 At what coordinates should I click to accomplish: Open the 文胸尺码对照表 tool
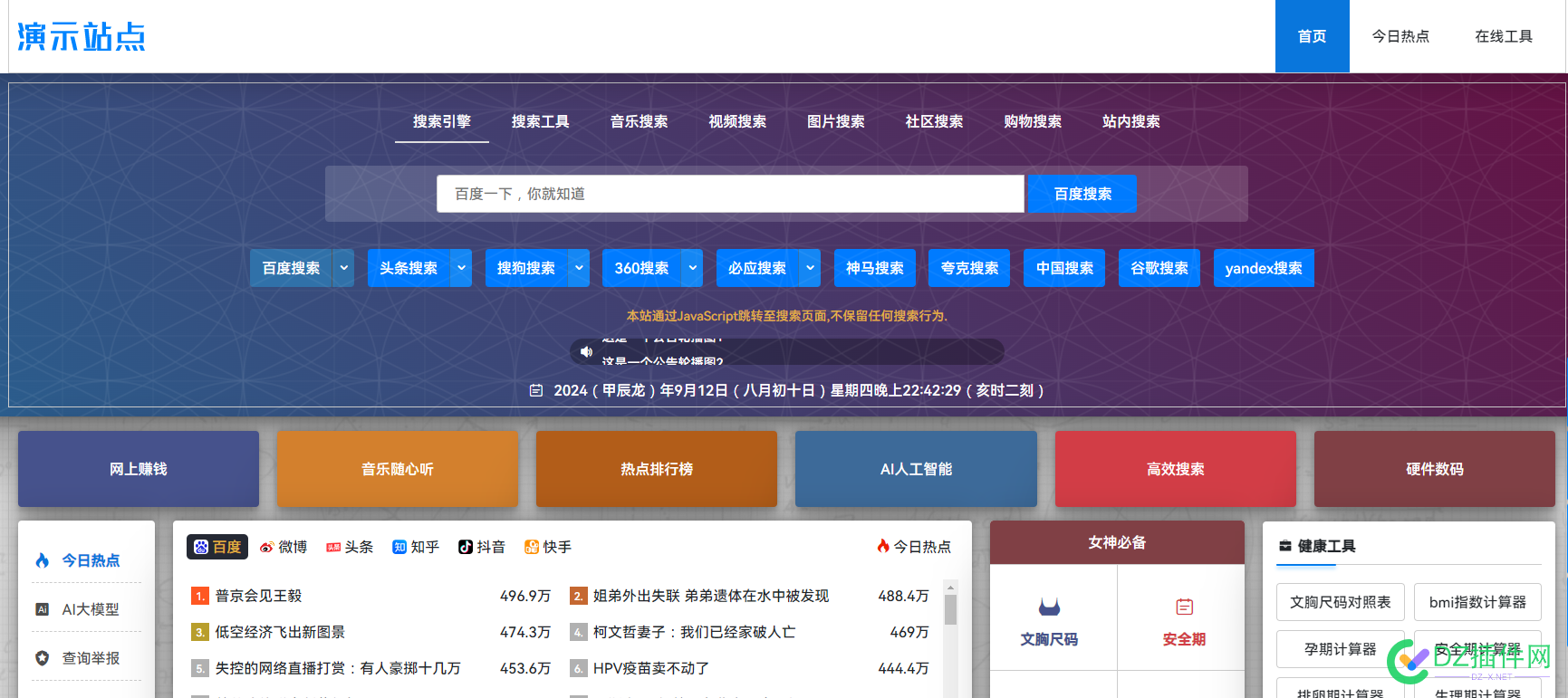(1341, 602)
